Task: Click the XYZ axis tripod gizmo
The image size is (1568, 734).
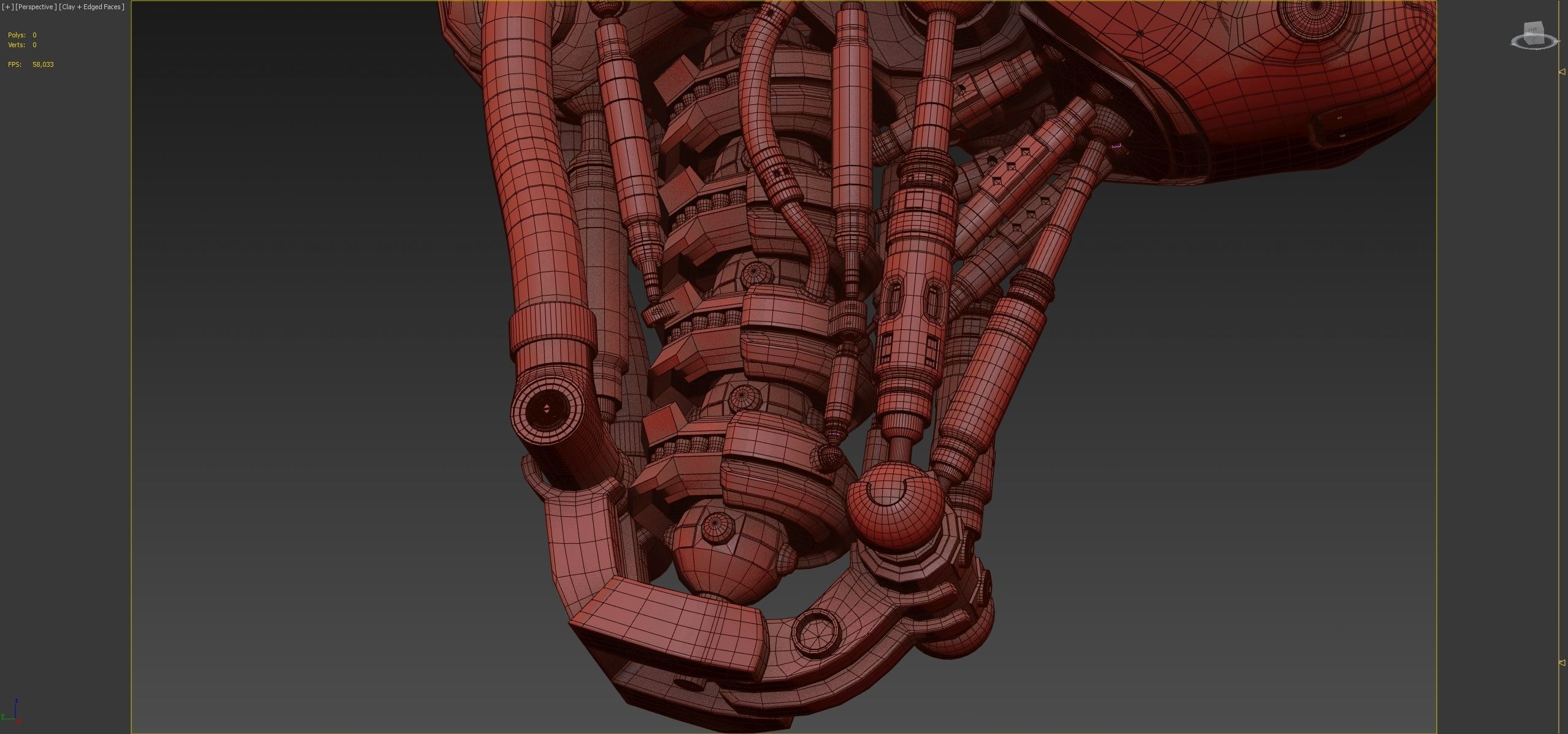Action: pos(12,711)
